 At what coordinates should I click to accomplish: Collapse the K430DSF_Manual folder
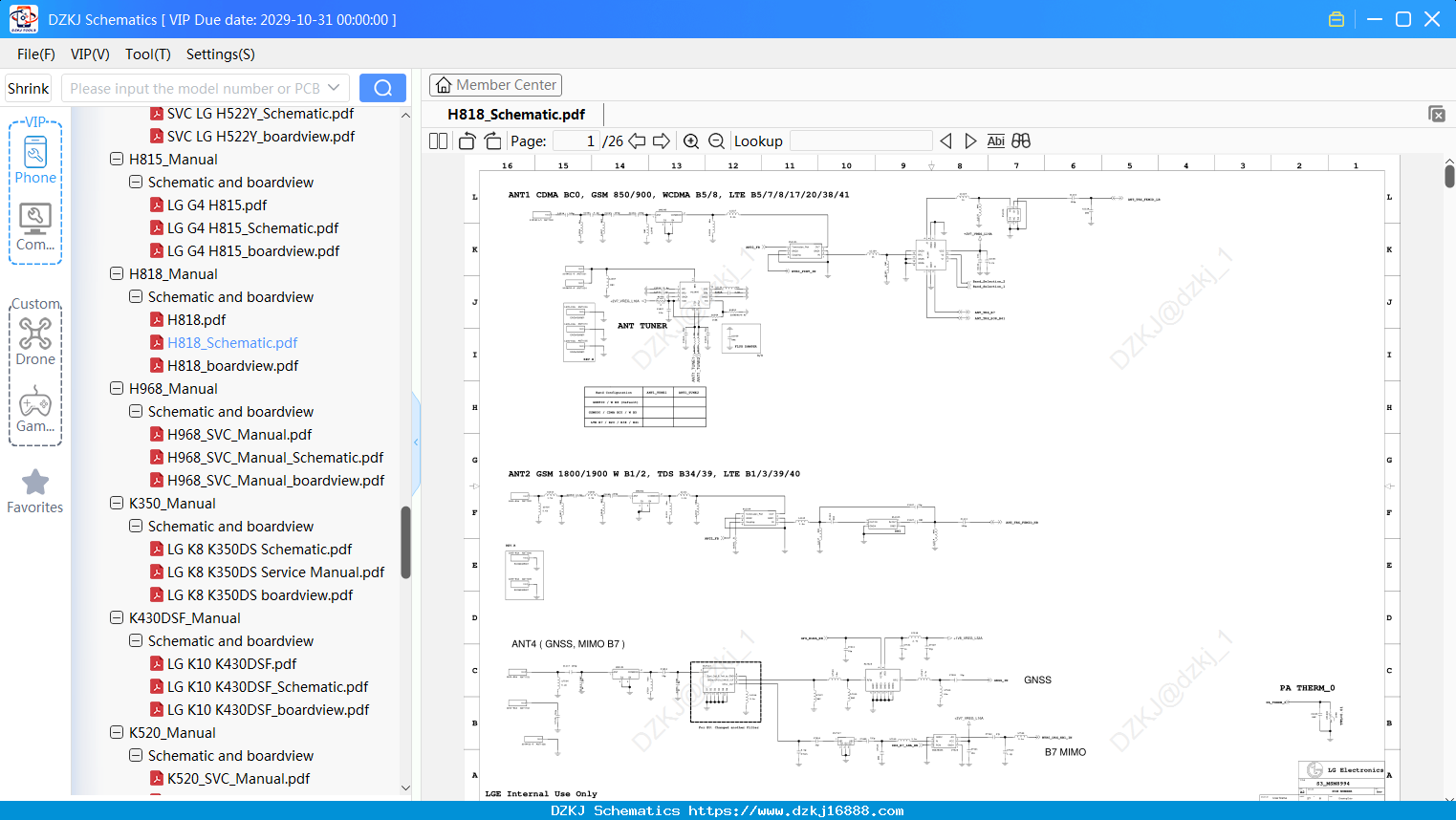click(x=117, y=617)
